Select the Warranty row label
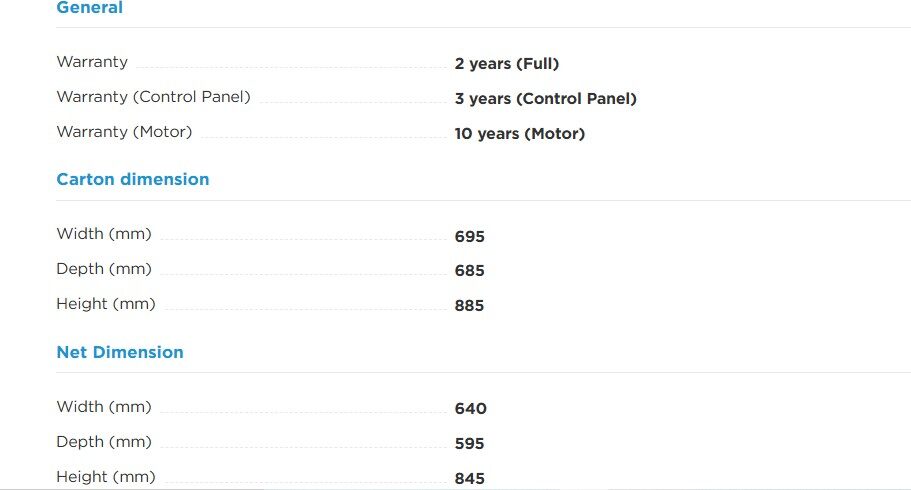911x490 pixels. [92, 62]
